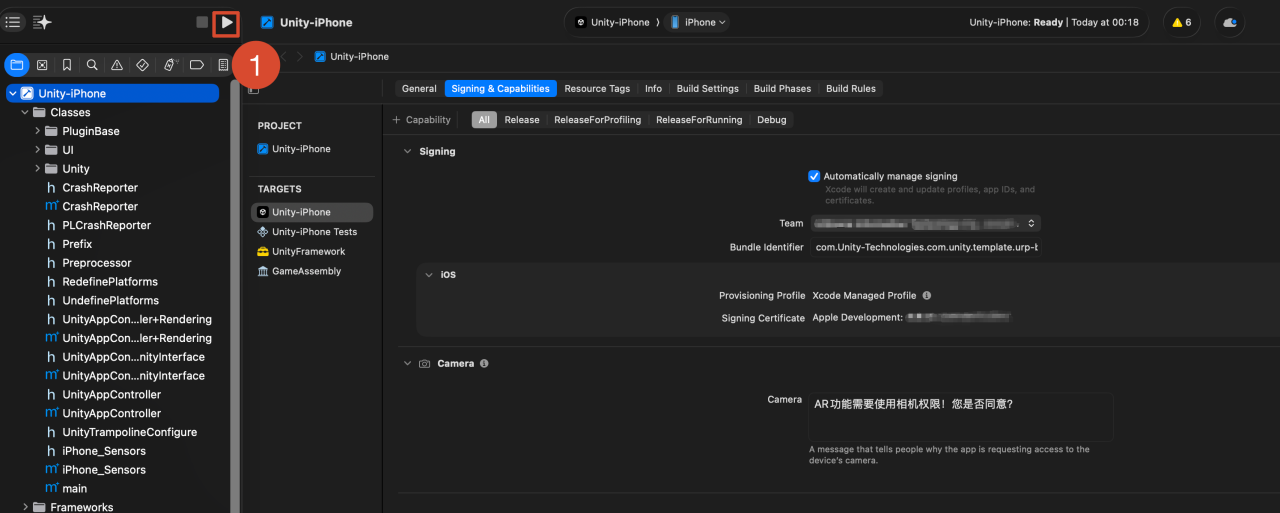The height and width of the screenshot is (513, 1280).
Task: Collapse the Unity-iPhone root in navigator
Action: (x=12, y=94)
